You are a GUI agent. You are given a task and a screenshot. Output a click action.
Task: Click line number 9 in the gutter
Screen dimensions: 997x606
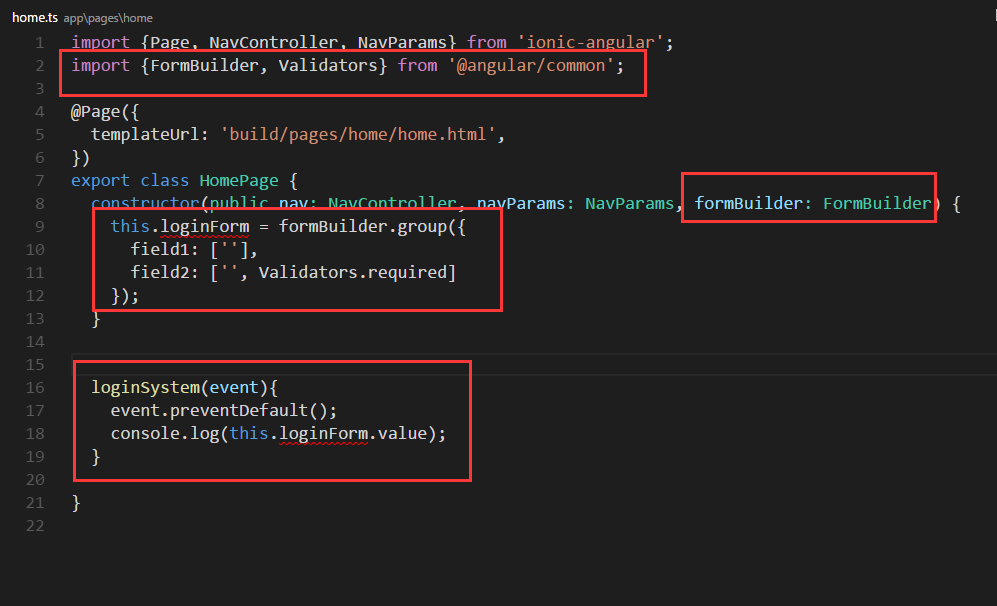tap(39, 227)
